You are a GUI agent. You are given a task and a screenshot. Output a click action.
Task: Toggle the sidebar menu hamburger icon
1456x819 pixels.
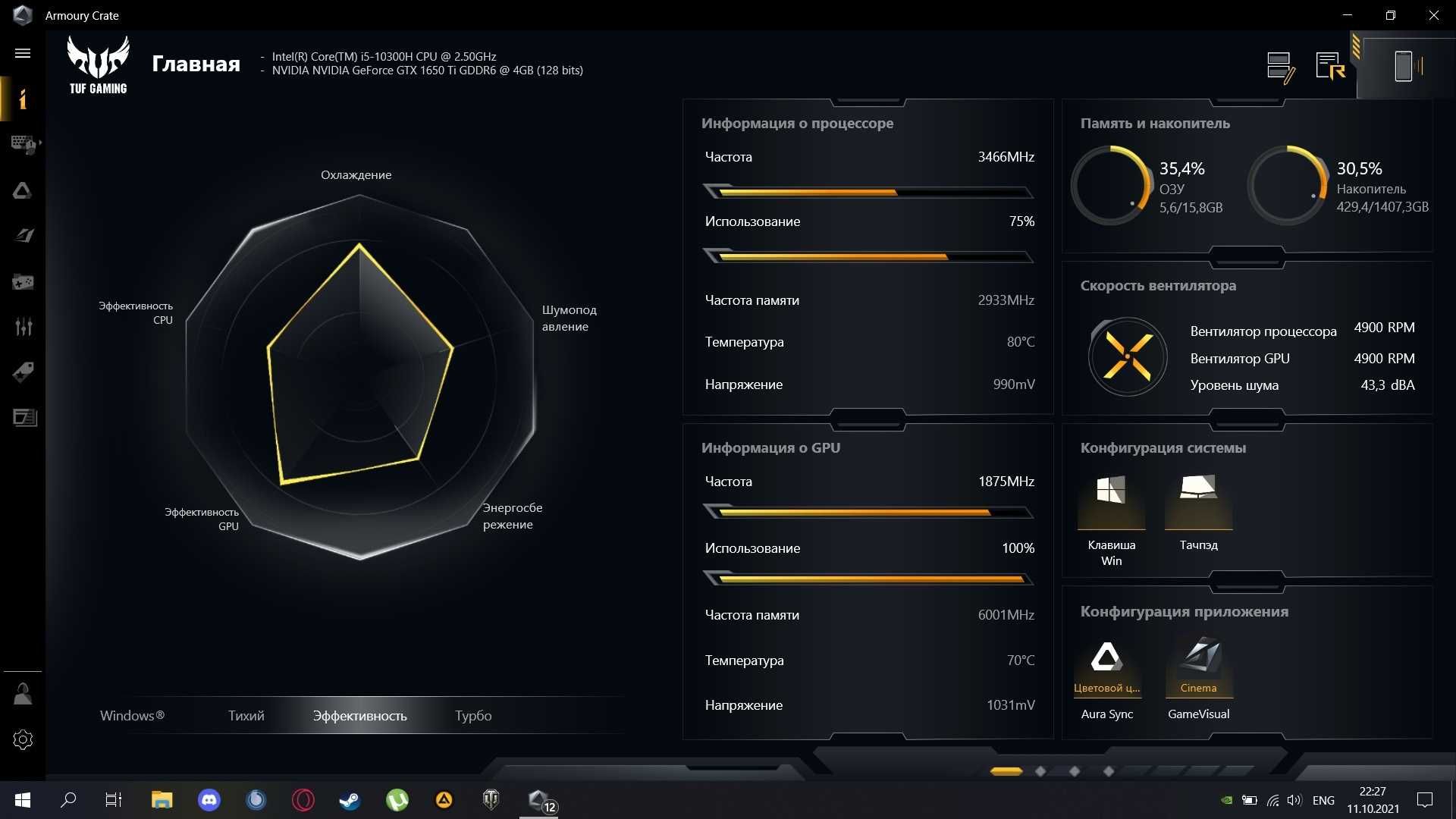22,53
